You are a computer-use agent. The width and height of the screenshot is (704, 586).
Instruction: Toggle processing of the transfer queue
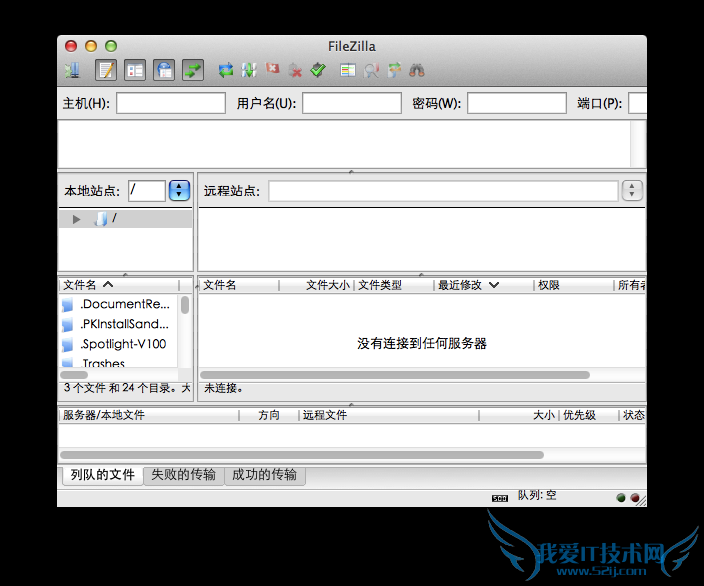point(249,70)
